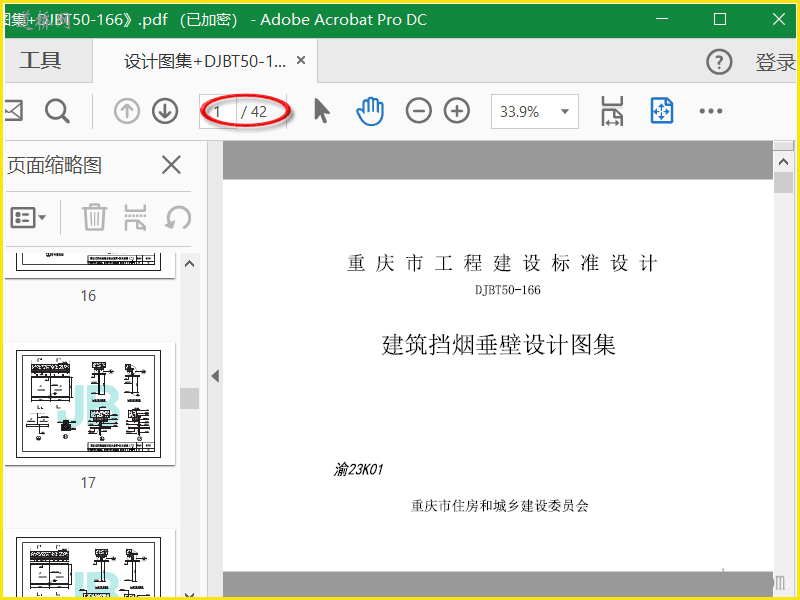Click the delete pages trash icon
800x600 pixels.
click(94, 217)
